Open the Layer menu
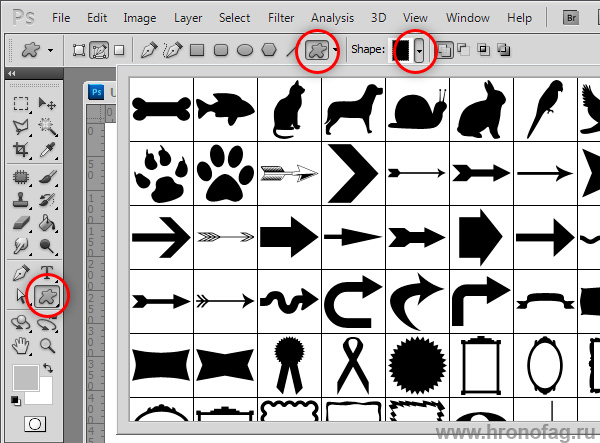 (187, 18)
